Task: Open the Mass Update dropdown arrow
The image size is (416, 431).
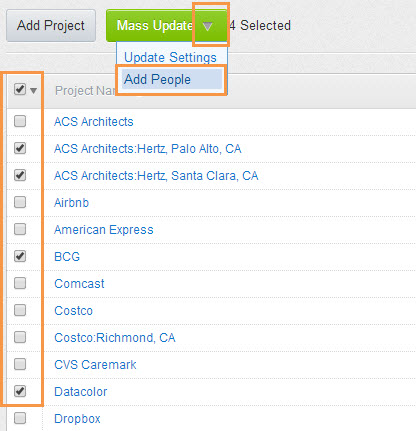Action: click(208, 26)
